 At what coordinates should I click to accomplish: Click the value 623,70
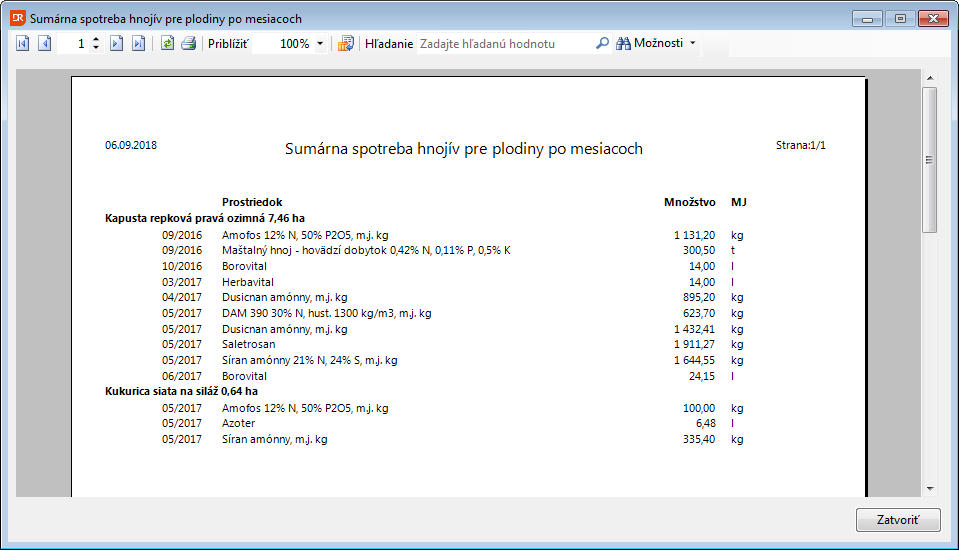tap(699, 313)
